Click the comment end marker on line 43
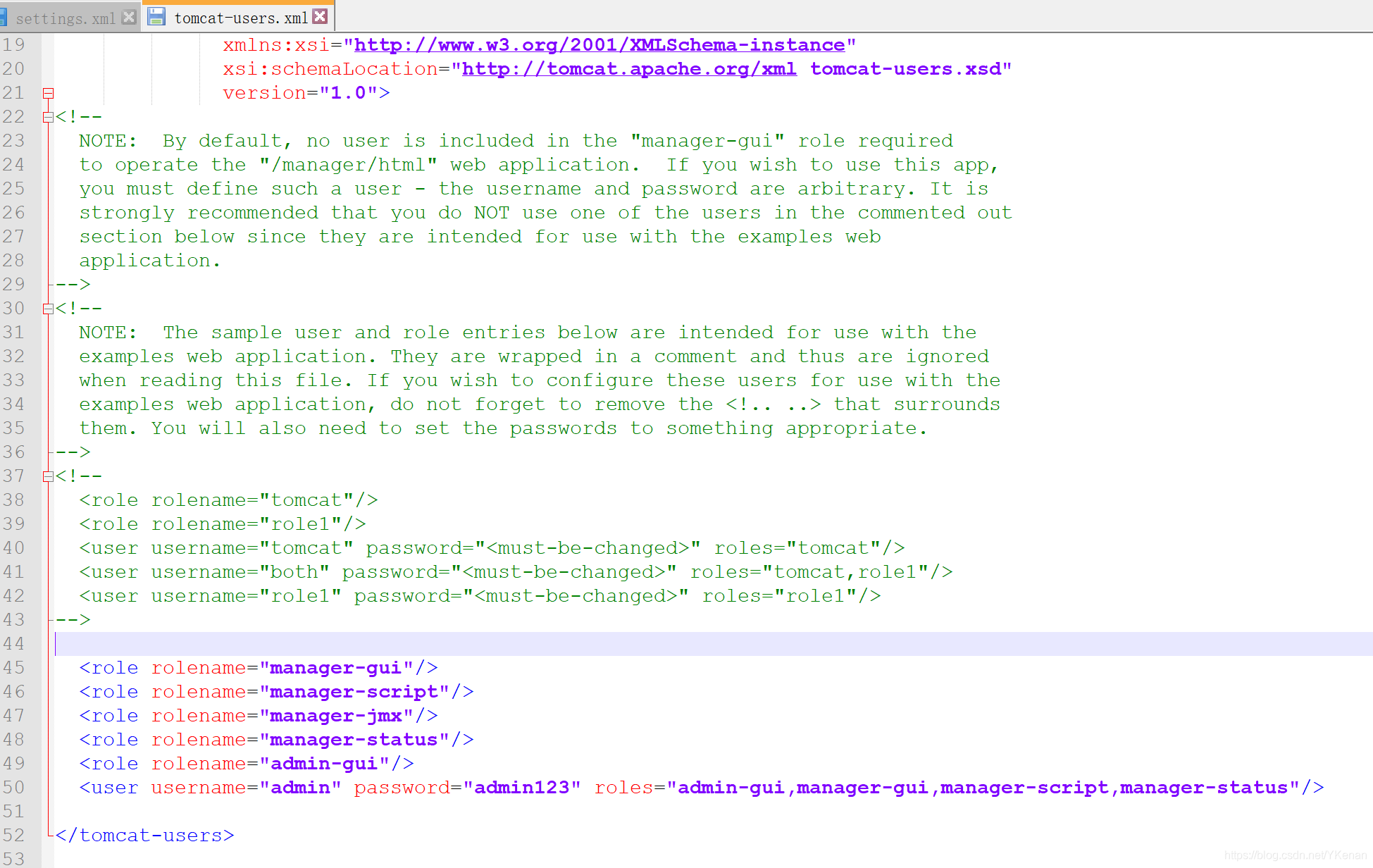 click(x=73, y=620)
